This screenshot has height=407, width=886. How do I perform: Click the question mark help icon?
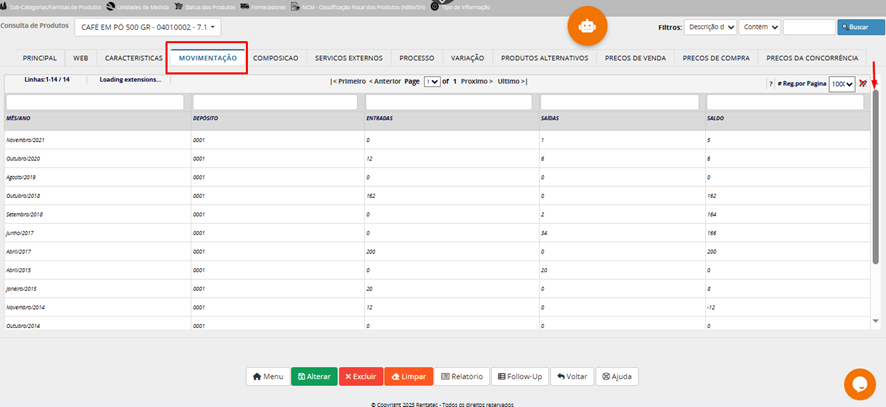[x=771, y=84]
